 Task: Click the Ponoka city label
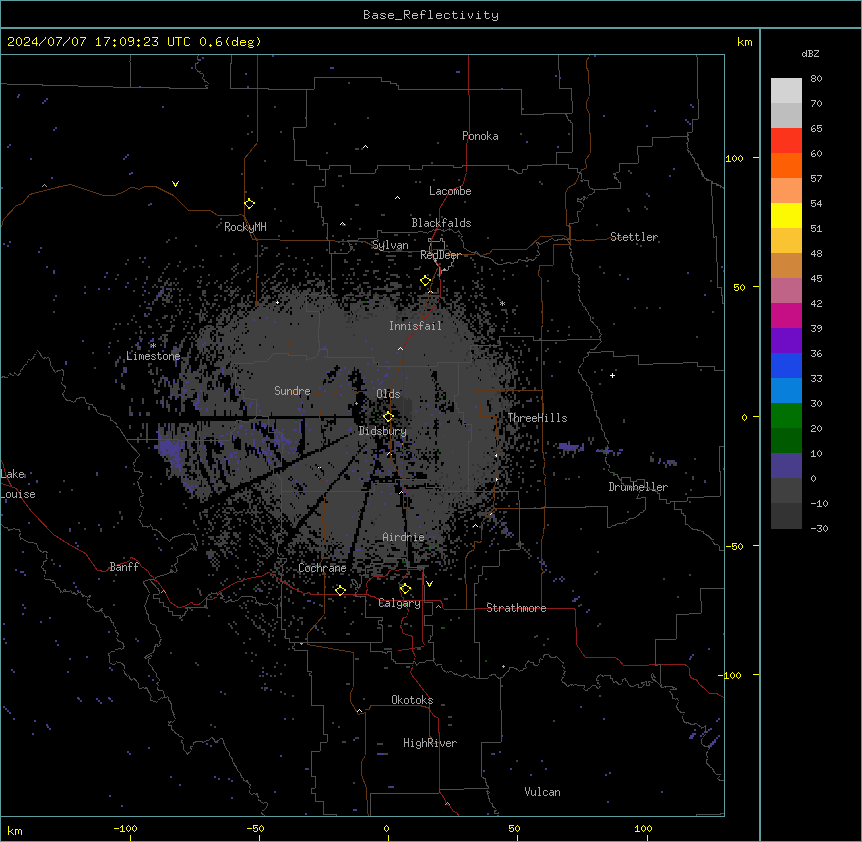480,136
